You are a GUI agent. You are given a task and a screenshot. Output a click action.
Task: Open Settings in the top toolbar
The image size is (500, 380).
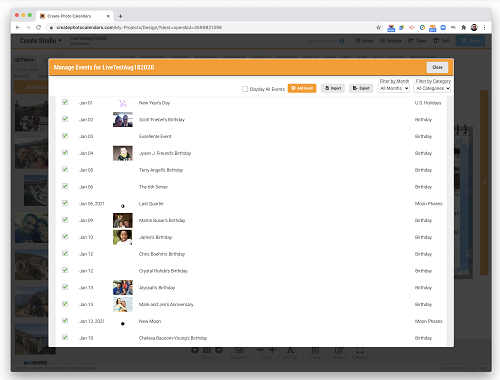pos(391,41)
